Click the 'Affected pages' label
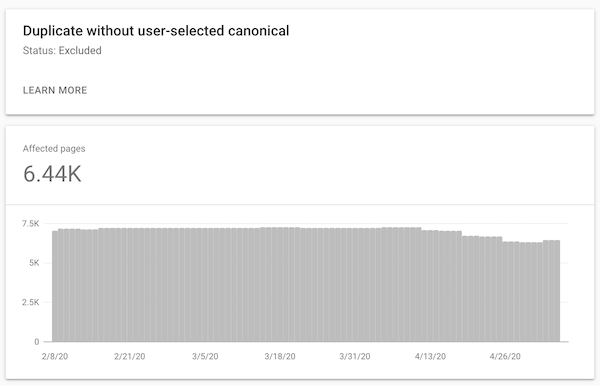The image size is (600, 386). [54, 148]
